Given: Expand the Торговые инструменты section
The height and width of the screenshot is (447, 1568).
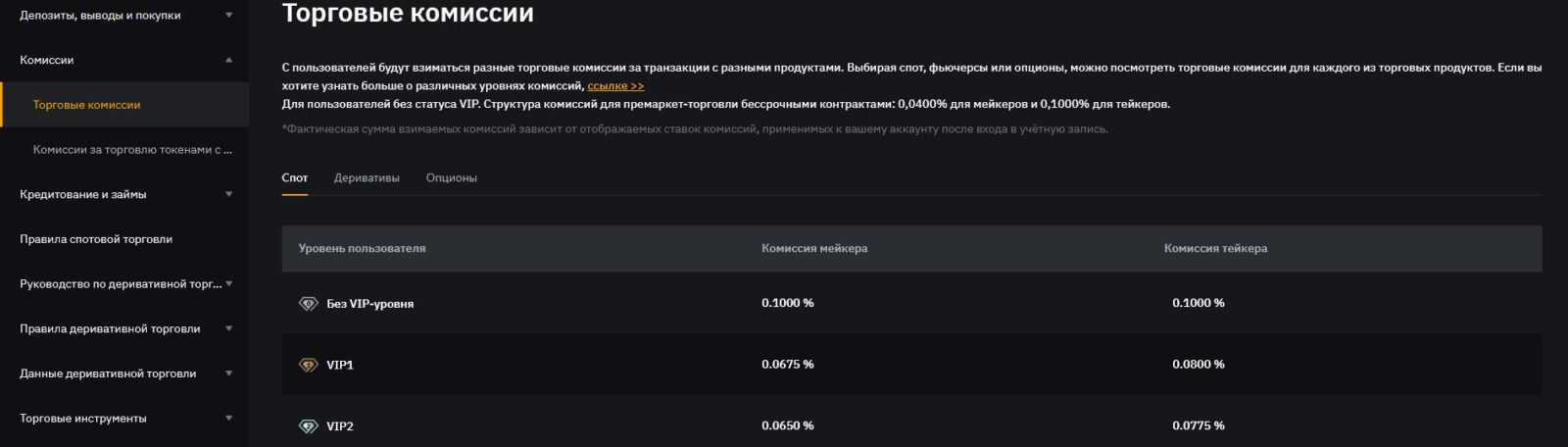Looking at the screenshot, I should click(x=228, y=419).
